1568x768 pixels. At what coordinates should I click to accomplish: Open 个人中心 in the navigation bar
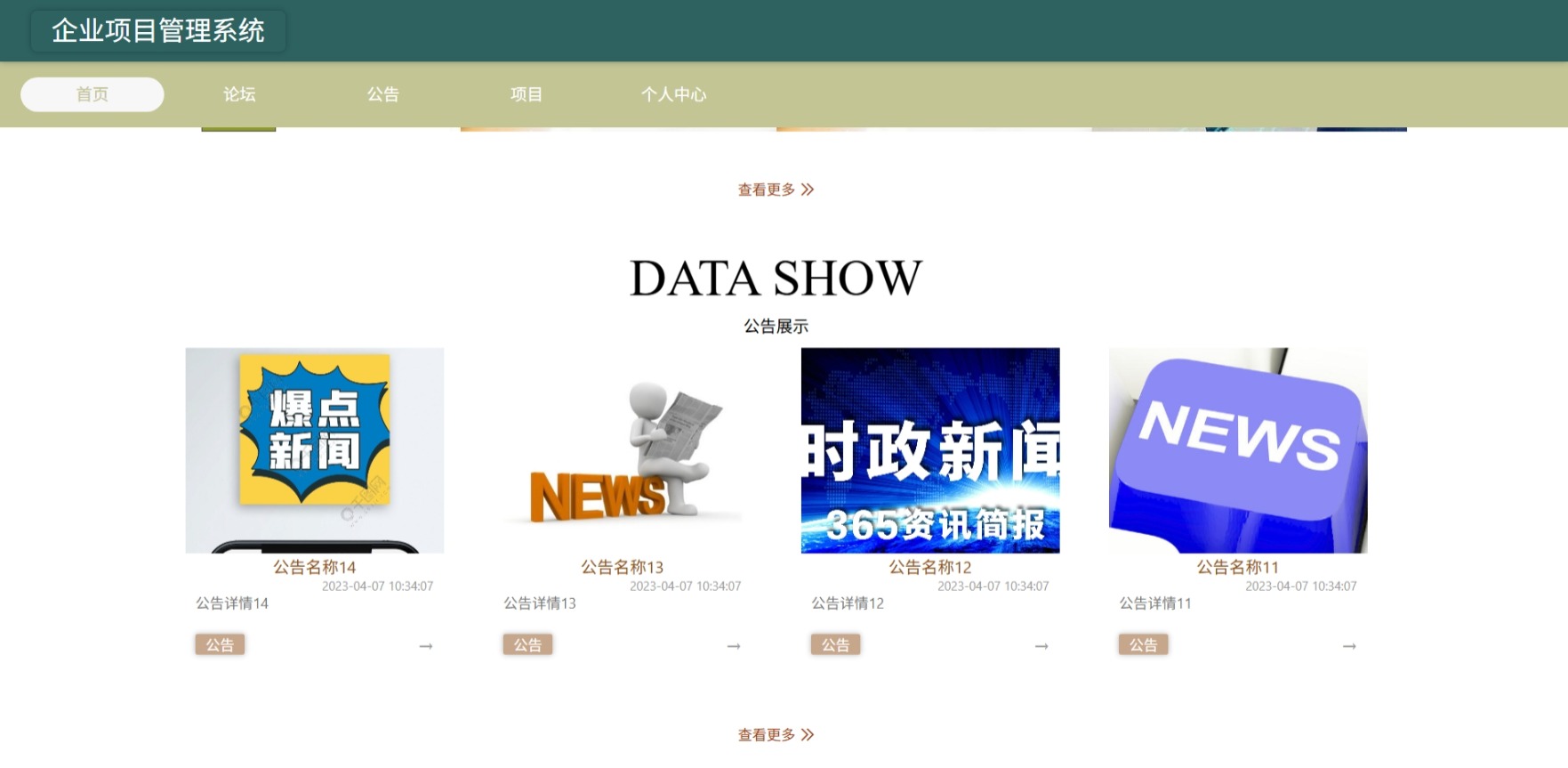(673, 94)
